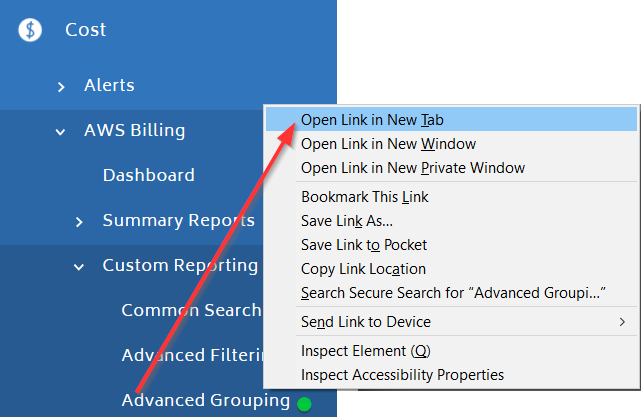Open the Advanced Filtering link
Screen dimensions: 641x417
(x=193, y=355)
